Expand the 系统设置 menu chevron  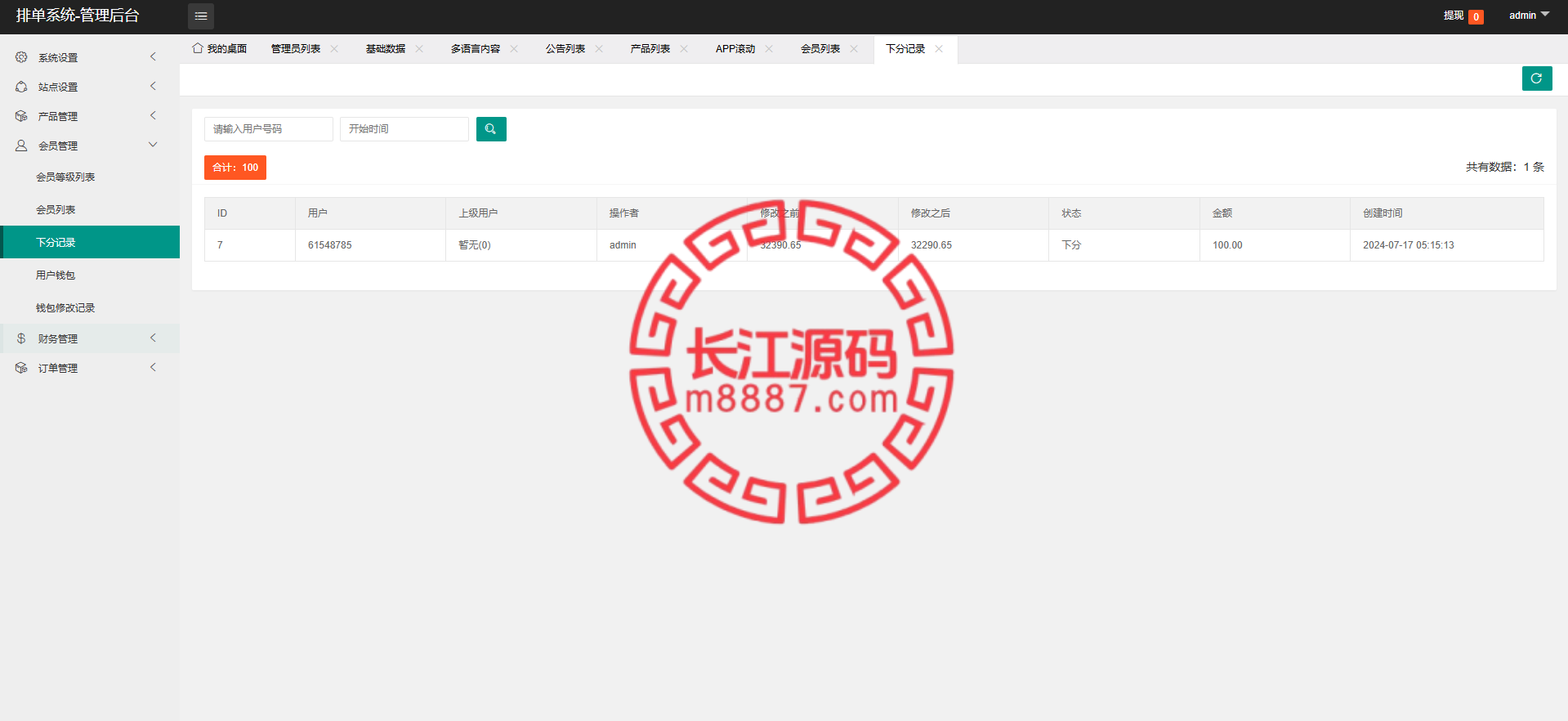coord(153,56)
